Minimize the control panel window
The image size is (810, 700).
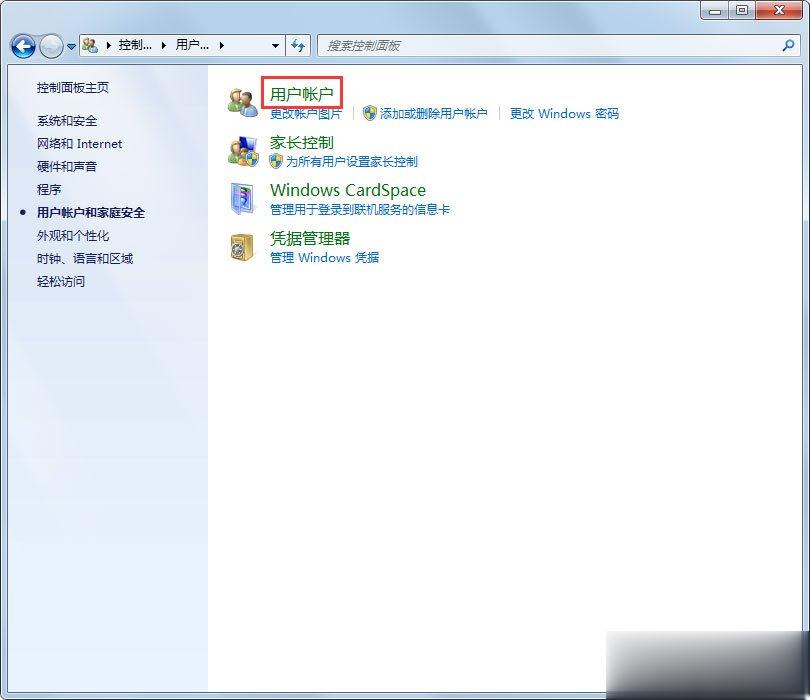pyautogui.click(x=715, y=10)
